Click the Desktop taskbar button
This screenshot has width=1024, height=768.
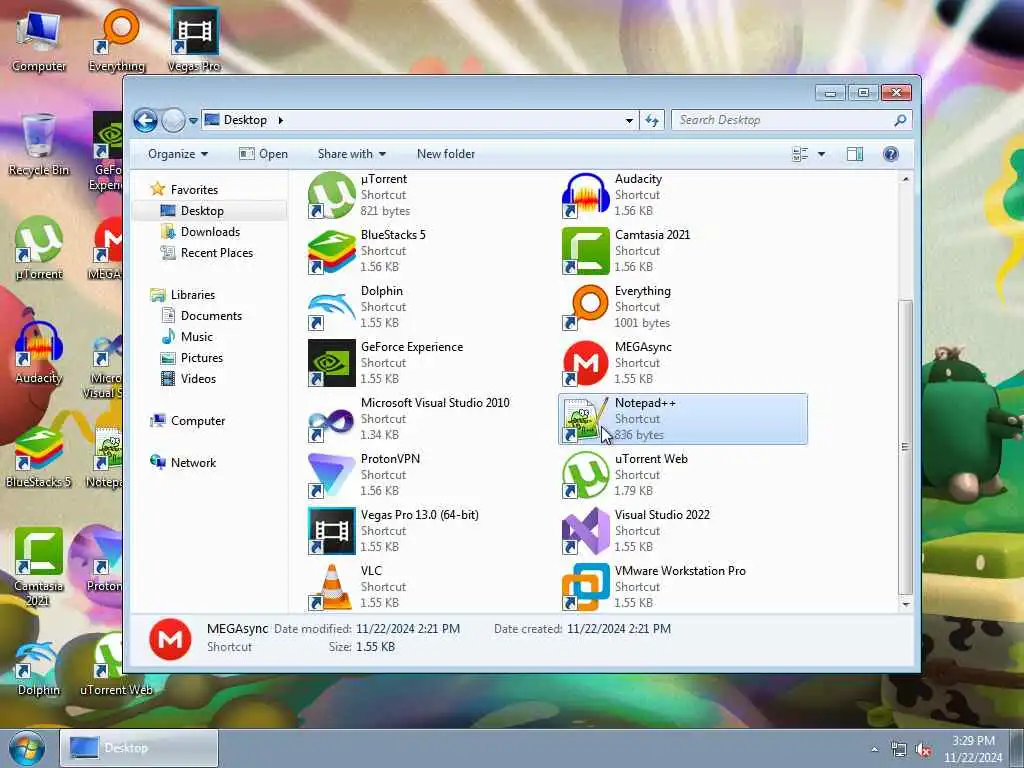pyautogui.click(x=139, y=748)
